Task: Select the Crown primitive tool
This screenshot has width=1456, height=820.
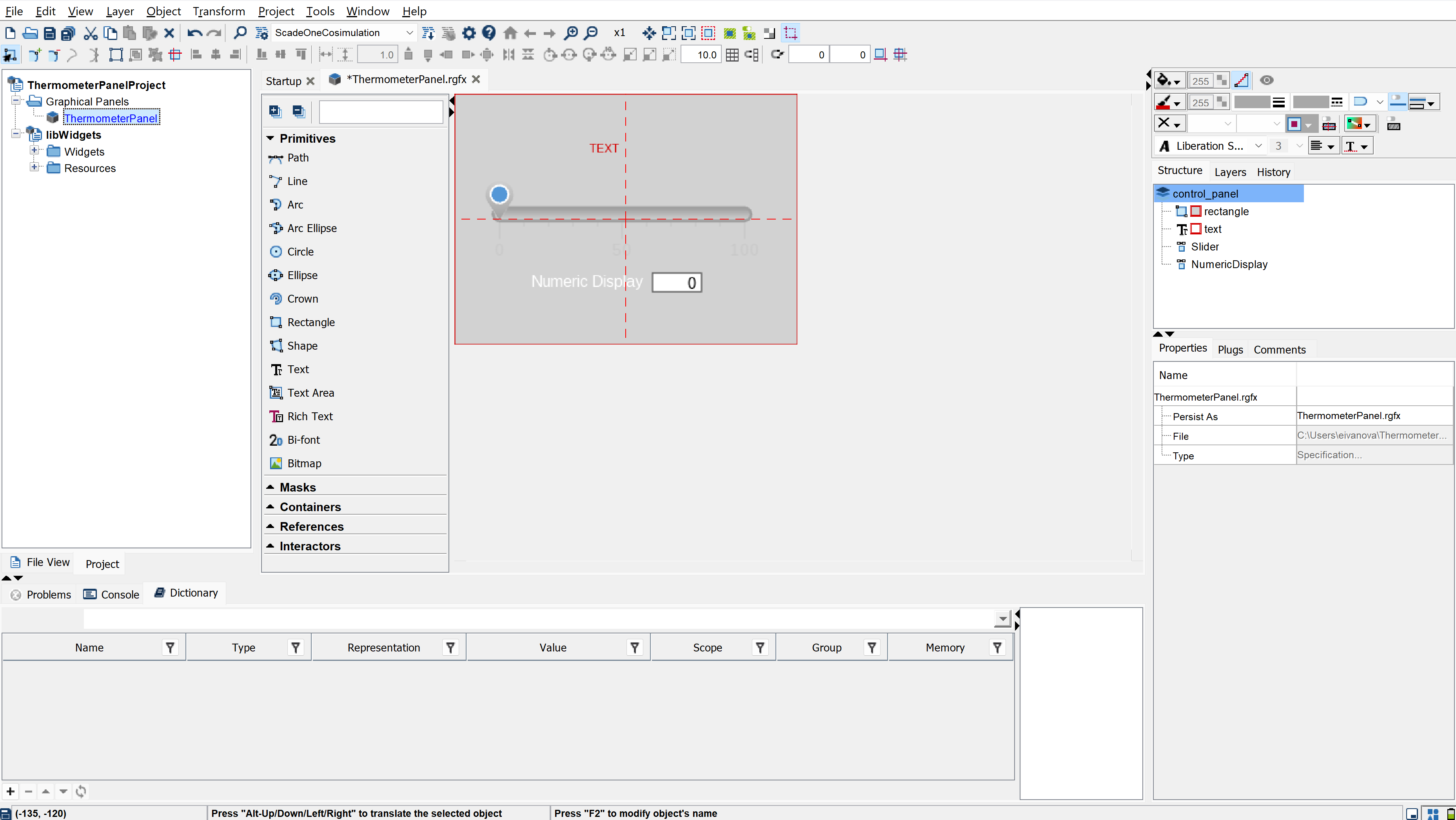Action: point(302,298)
